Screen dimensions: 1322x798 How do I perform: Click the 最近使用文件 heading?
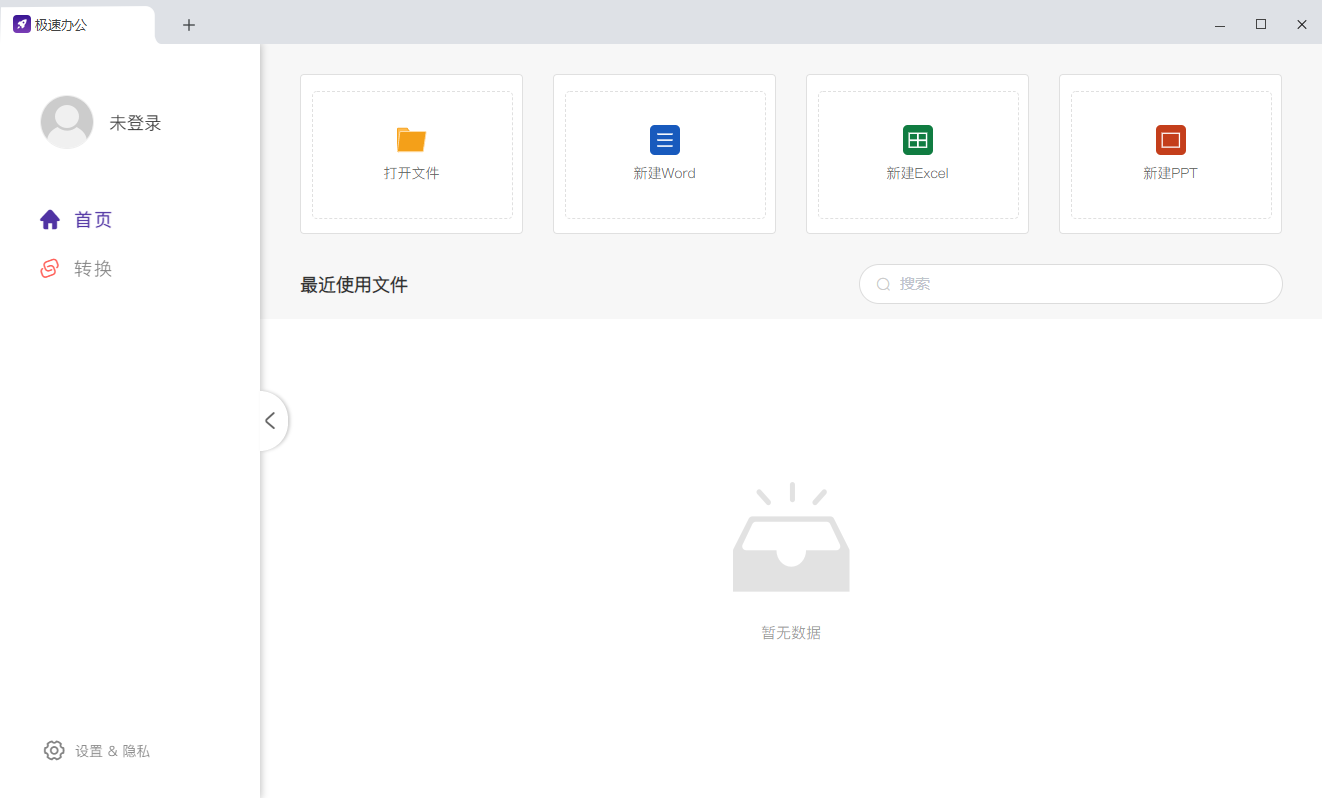click(353, 284)
